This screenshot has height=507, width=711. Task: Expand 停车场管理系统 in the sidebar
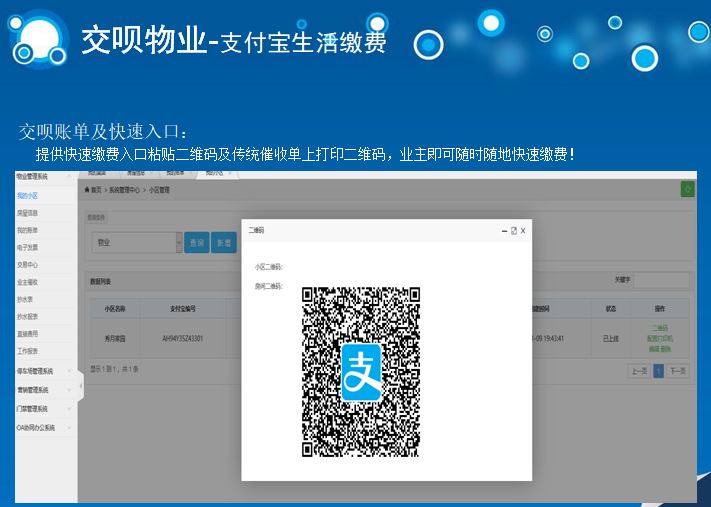coord(40,371)
